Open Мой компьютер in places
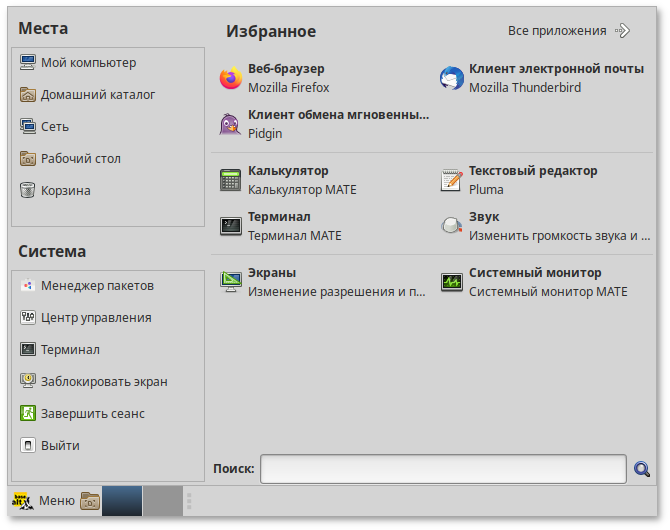 tap(88, 63)
